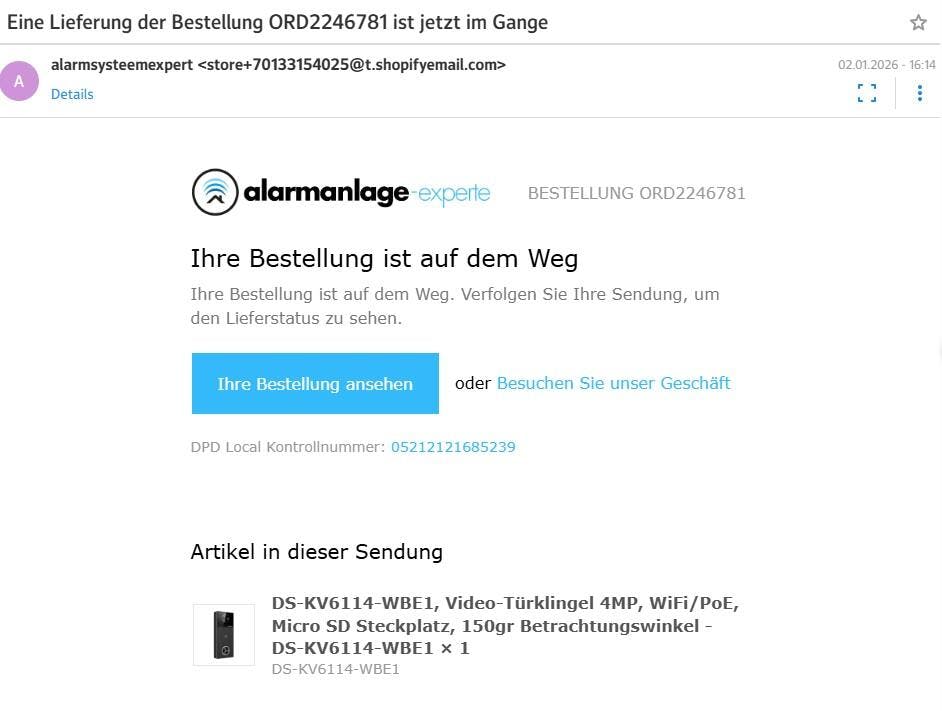This screenshot has height=711, width=942.
Task: Click the email subject line with ORD2246781
Action: pyautogui.click(x=278, y=22)
